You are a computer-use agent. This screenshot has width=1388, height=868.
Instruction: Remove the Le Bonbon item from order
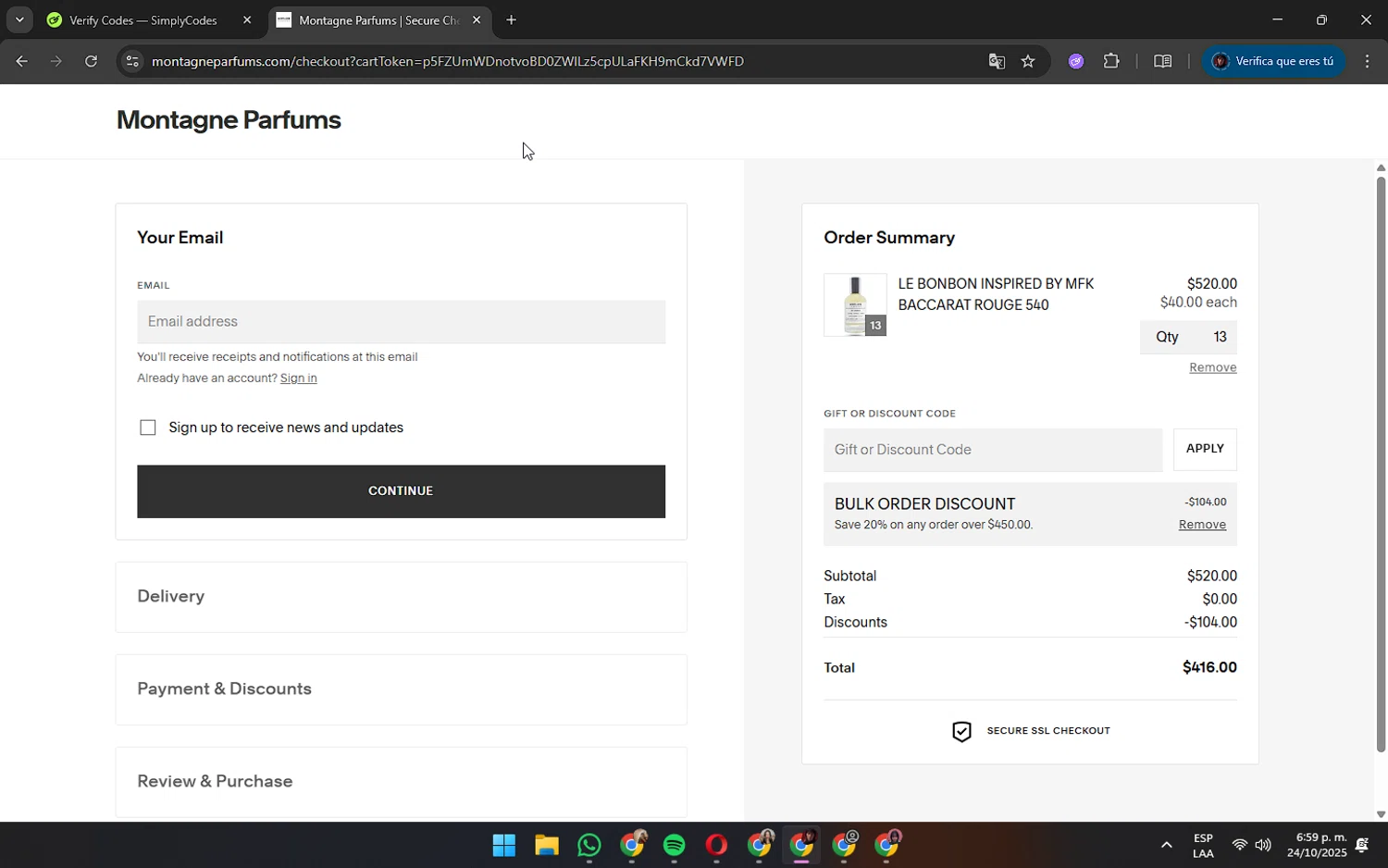point(1212,367)
